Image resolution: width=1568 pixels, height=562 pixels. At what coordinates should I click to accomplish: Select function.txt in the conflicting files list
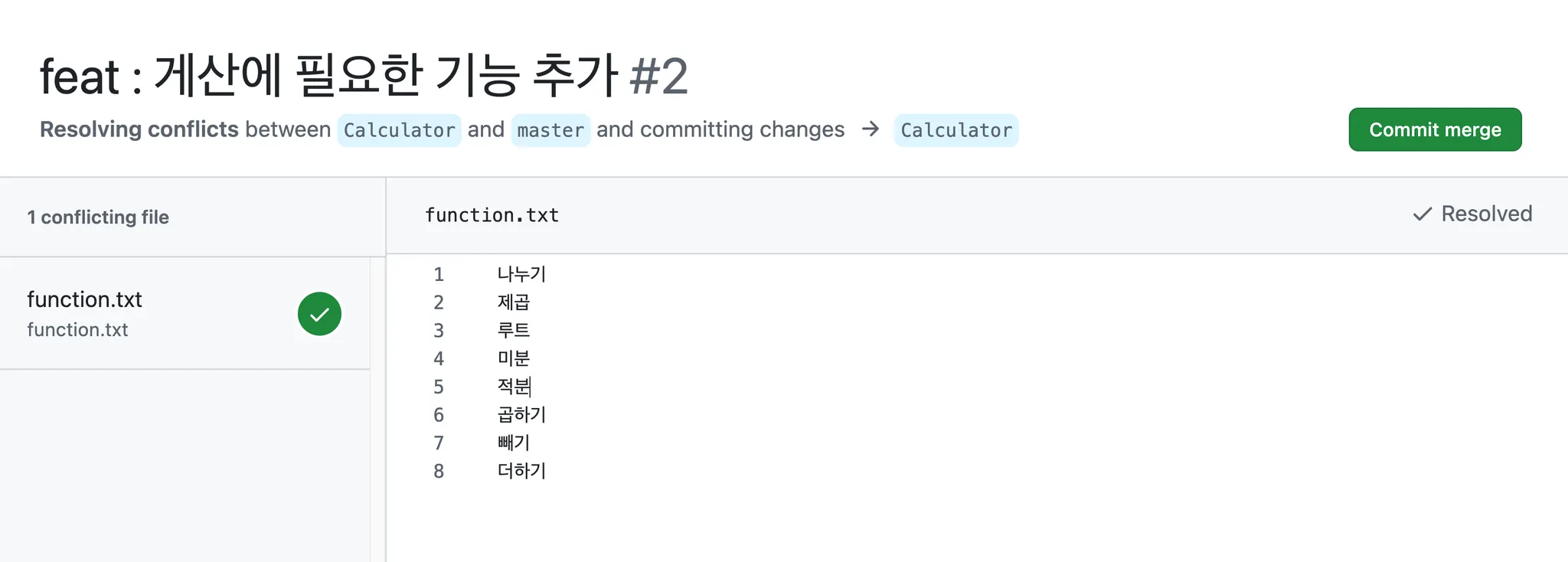(x=85, y=299)
